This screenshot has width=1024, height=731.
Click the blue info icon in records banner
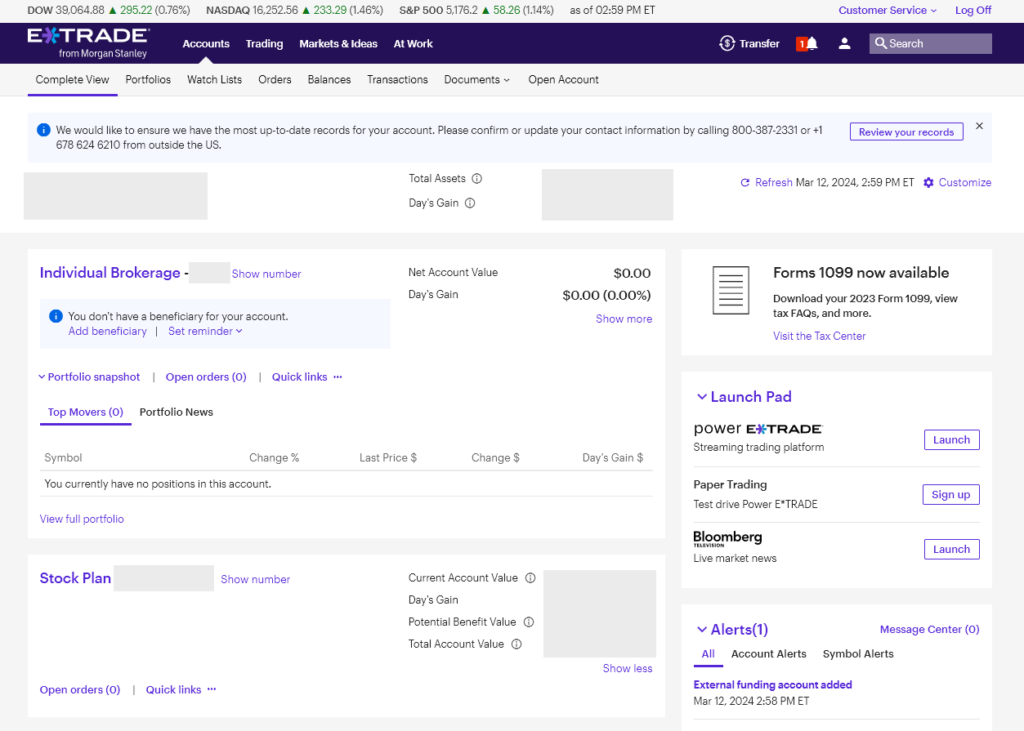pyautogui.click(x=44, y=130)
